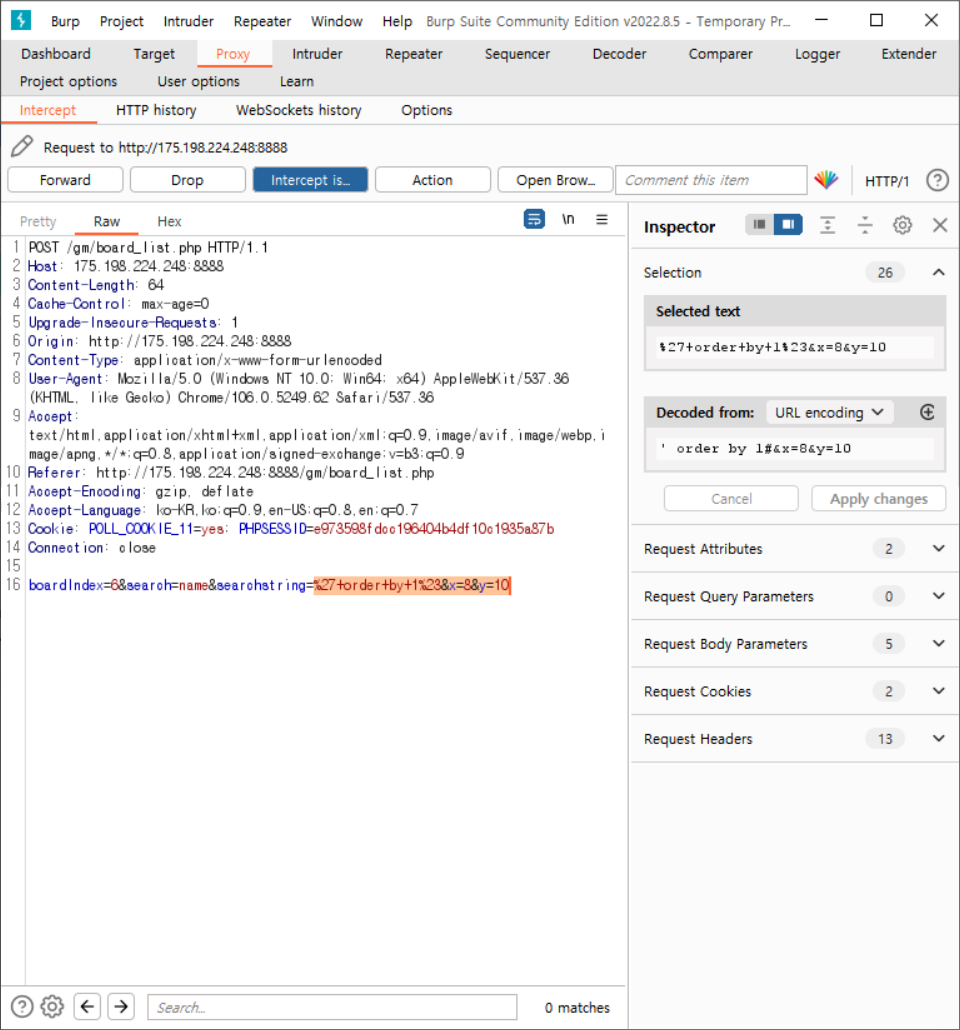The image size is (960, 1030).
Task: Switch to the Decoder tab
Action: point(619,54)
